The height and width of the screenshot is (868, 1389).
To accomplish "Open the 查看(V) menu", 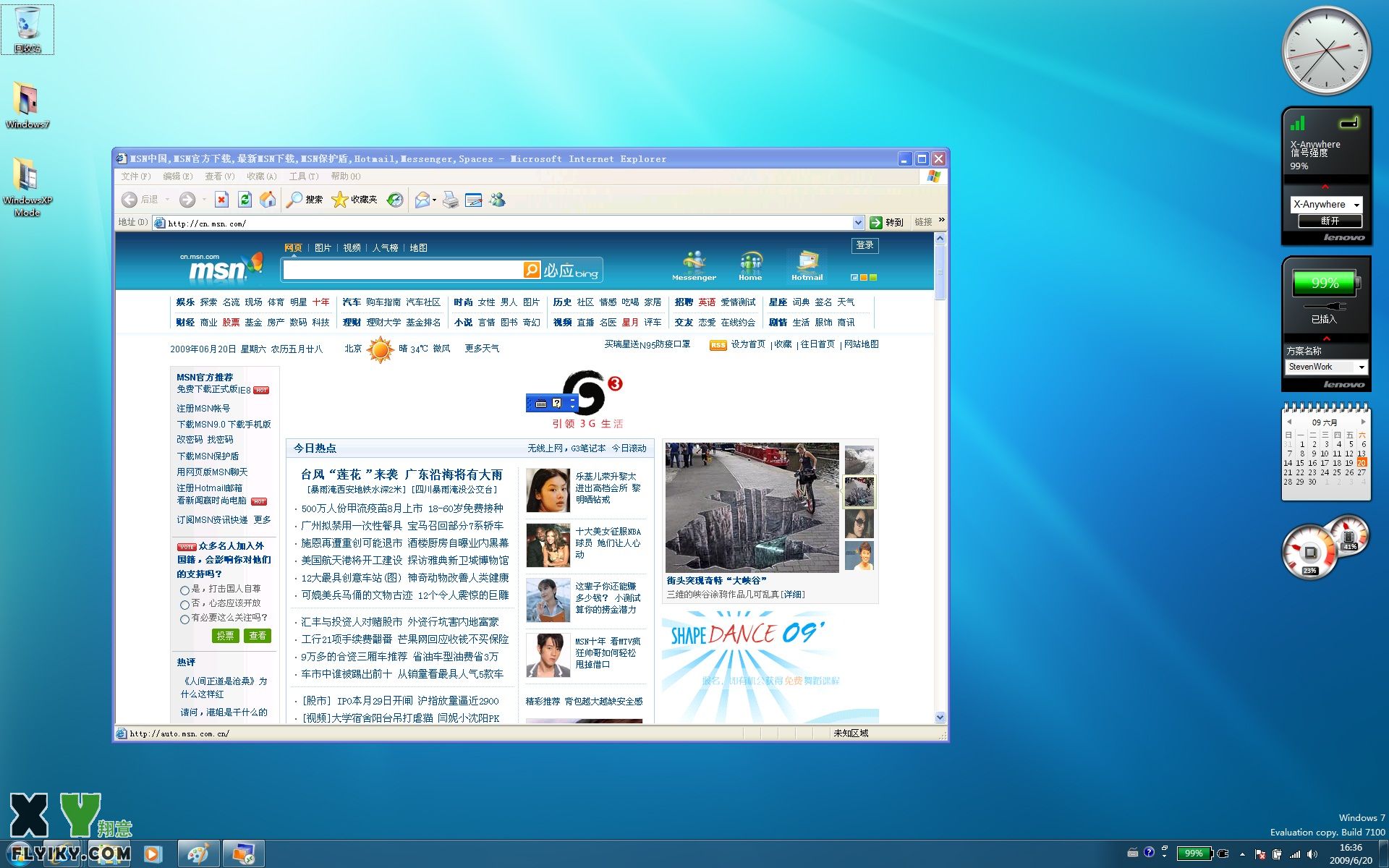I will (x=219, y=176).
